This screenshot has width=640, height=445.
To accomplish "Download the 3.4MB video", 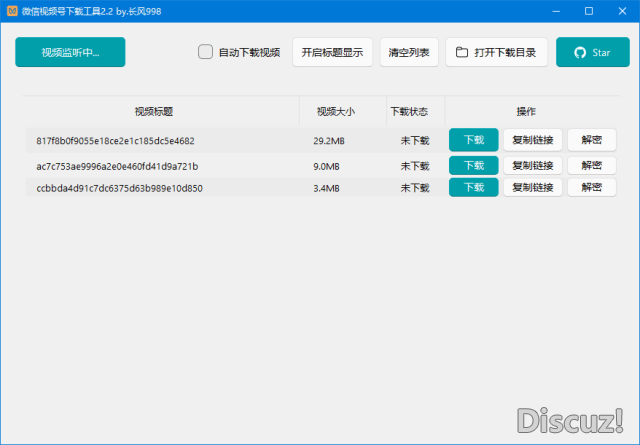I will (x=473, y=187).
